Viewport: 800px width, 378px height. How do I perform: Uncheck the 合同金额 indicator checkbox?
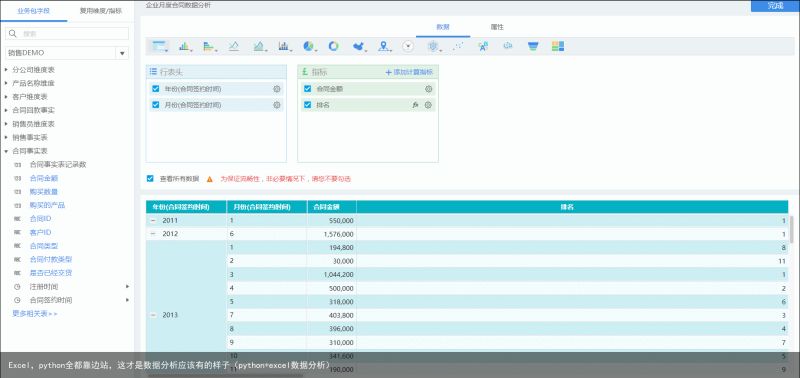tap(307, 89)
